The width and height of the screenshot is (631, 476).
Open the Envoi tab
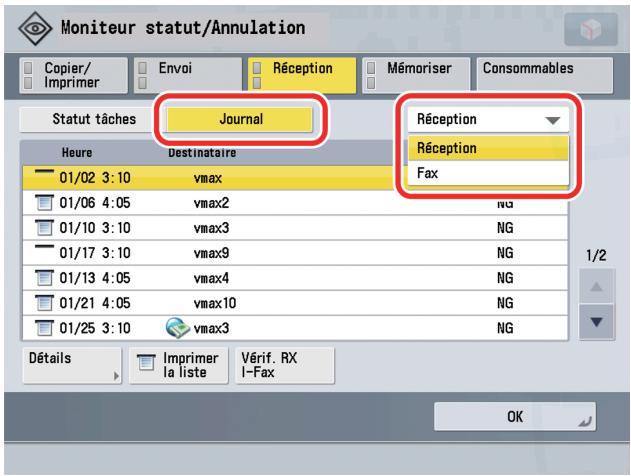(x=188, y=75)
